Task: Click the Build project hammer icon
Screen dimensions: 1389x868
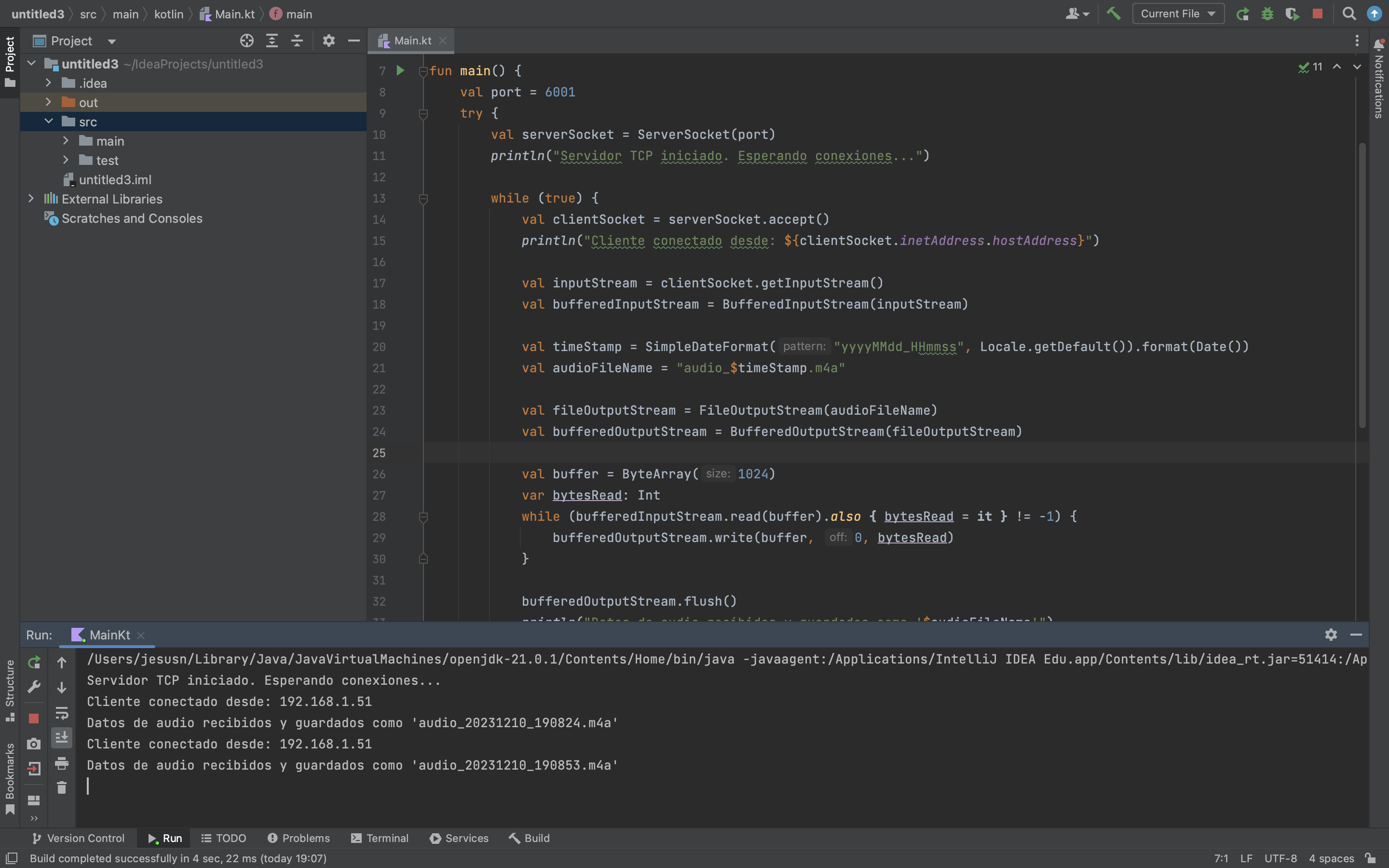Action: [1113, 14]
